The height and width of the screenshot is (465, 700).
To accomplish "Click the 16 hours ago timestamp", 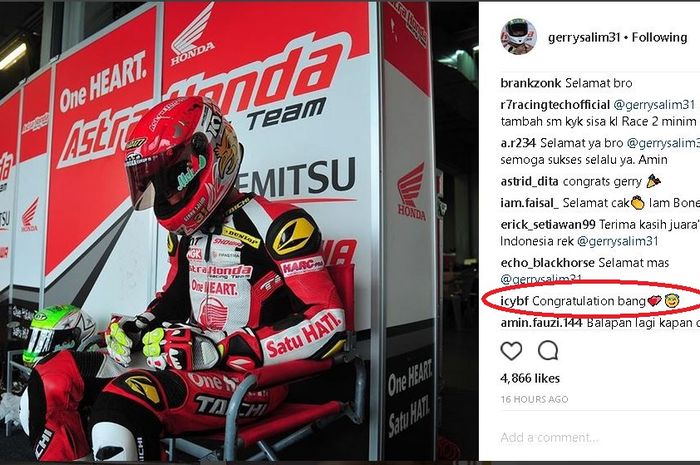I will coord(534,399).
